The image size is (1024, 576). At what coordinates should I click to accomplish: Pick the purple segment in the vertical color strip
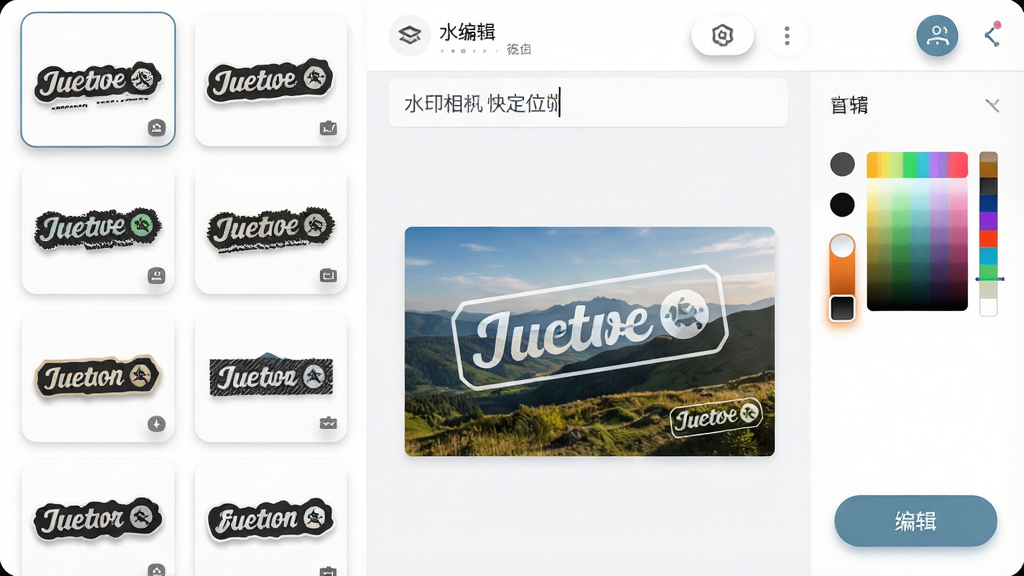click(x=988, y=221)
